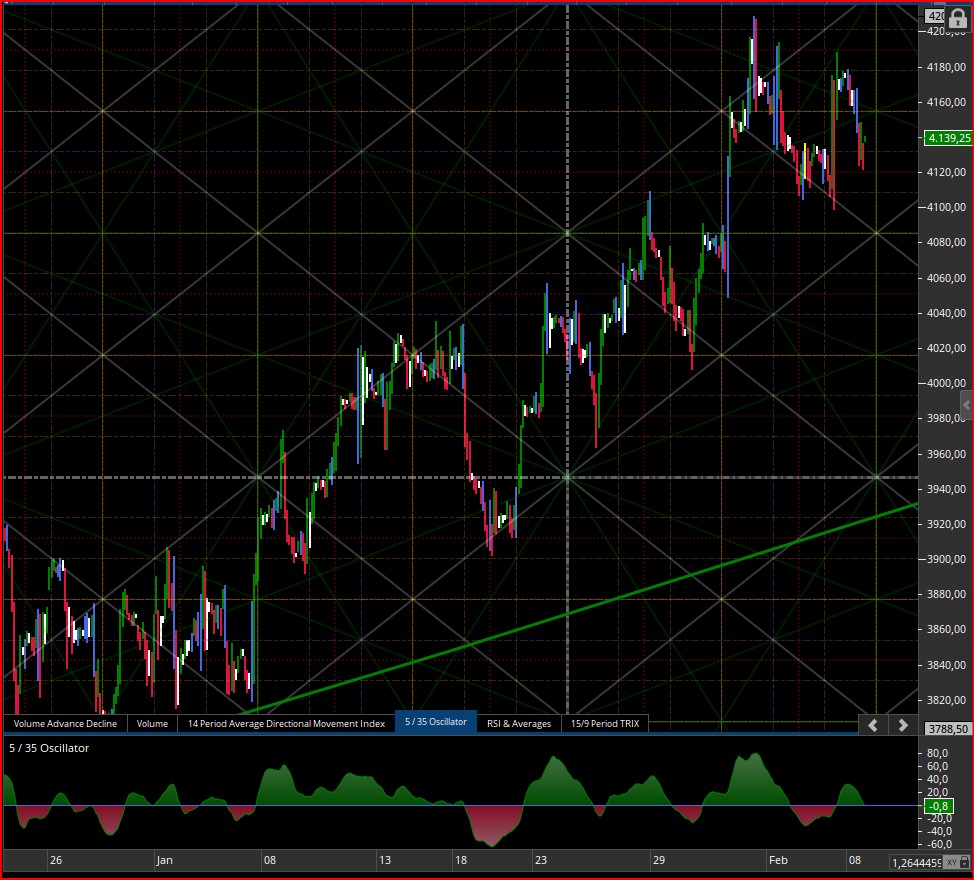This screenshot has height=880, width=974.
Task: Click the Jan date label on time axis
Action: tap(165, 860)
